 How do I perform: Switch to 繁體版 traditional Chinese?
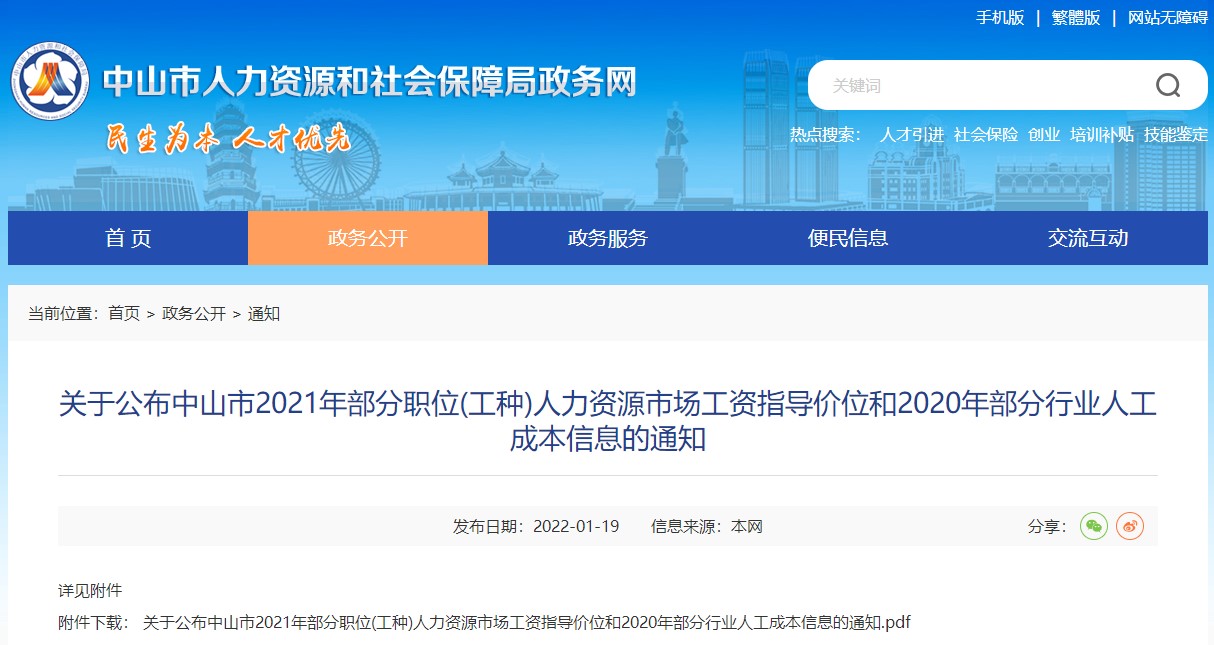click(1075, 17)
